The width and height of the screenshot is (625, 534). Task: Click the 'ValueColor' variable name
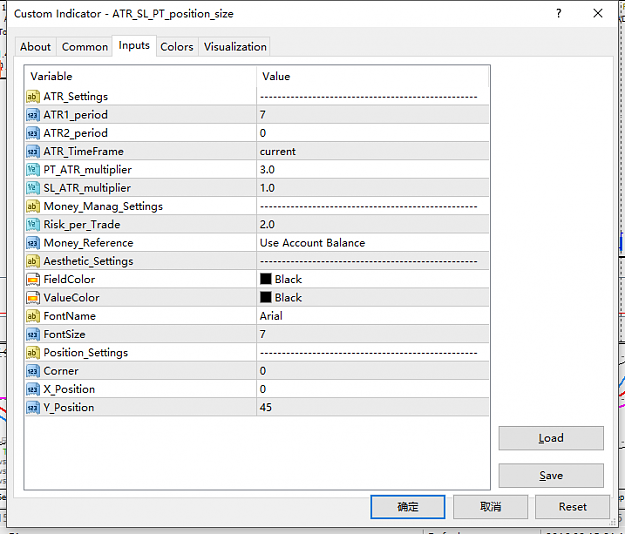(x=71, y=298)
